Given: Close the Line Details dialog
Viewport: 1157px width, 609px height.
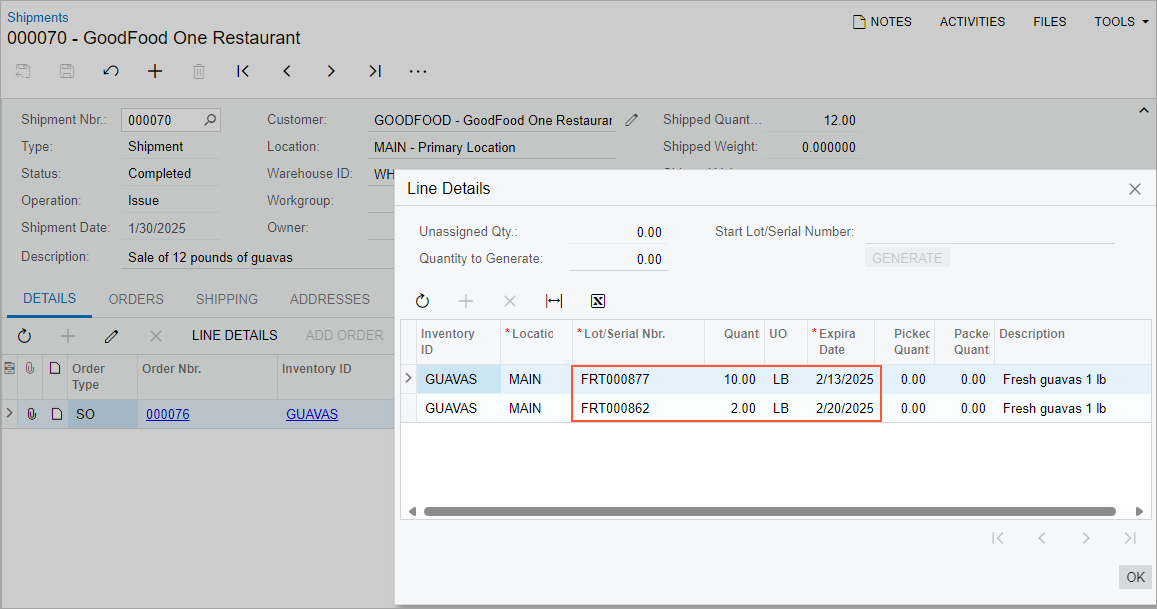Looking at the screenshot, I should click(1135, 189).
